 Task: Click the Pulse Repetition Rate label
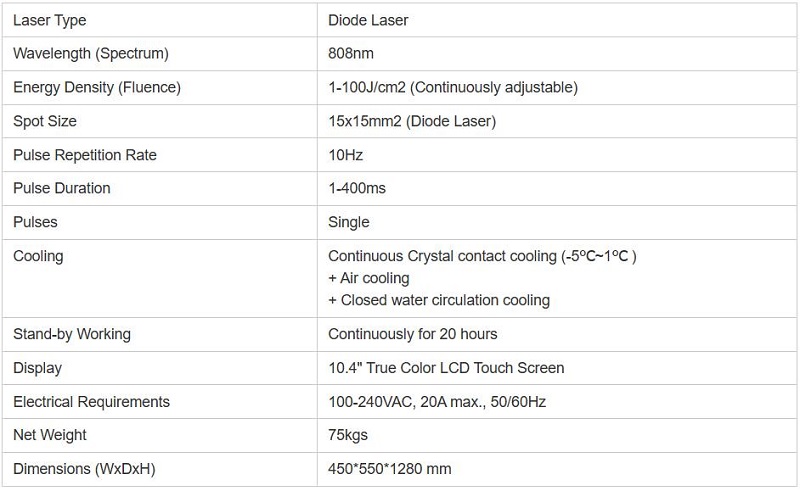pos(85,155)
